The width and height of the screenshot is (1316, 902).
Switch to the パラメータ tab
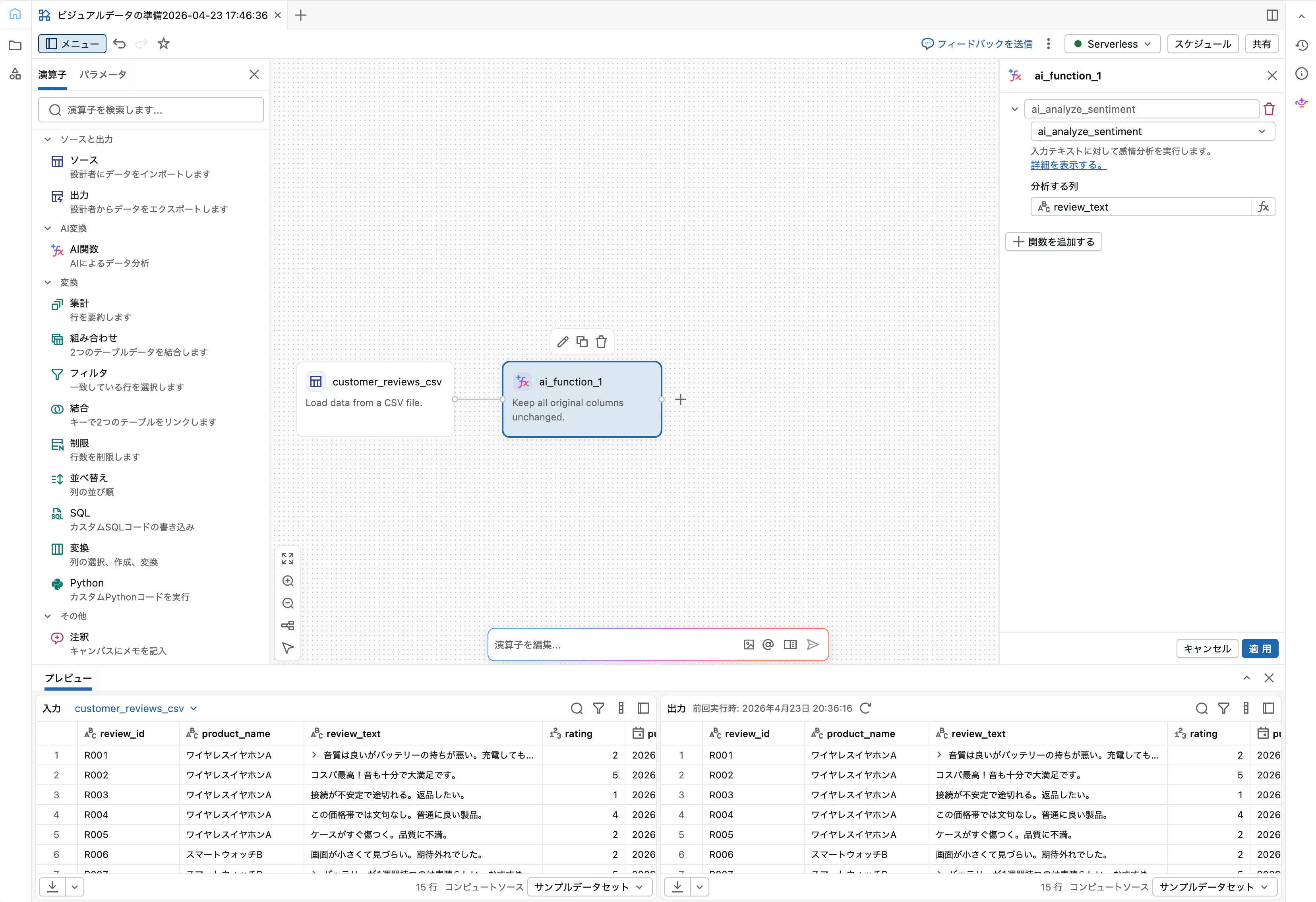(x=103, y=74)
